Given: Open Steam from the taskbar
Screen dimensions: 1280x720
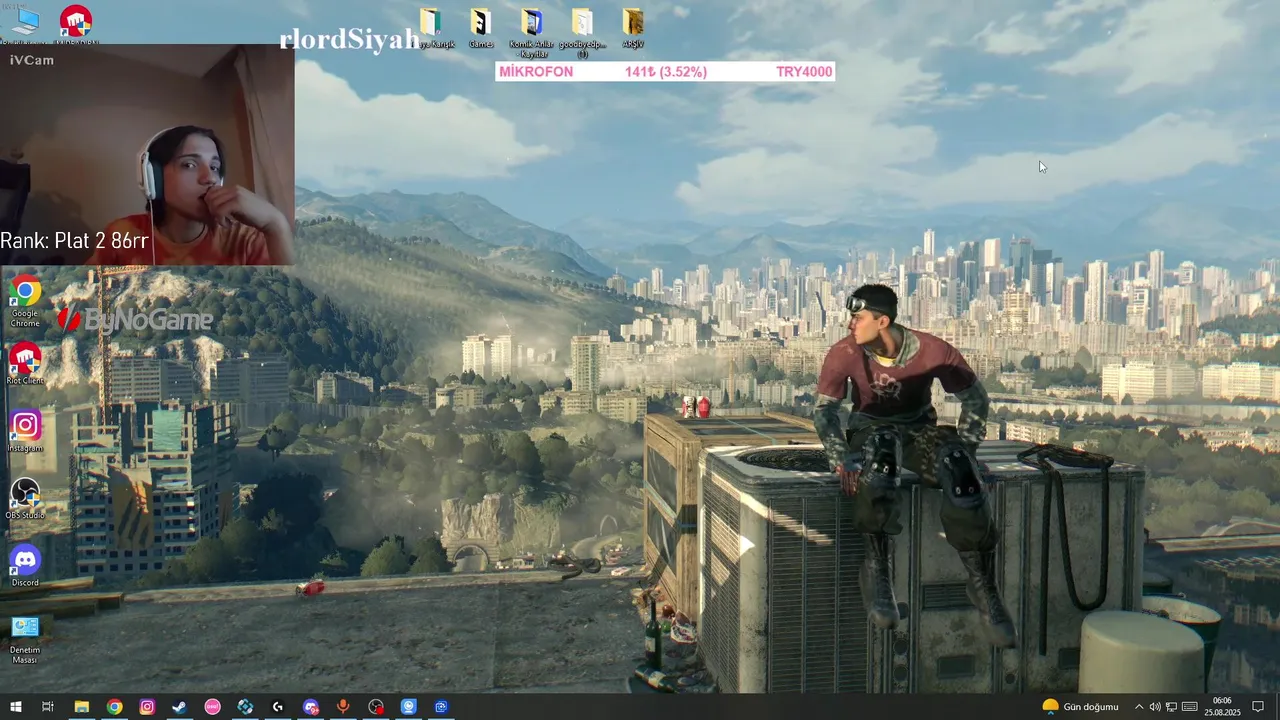Looking at the screenshot, I should (180, 707).
